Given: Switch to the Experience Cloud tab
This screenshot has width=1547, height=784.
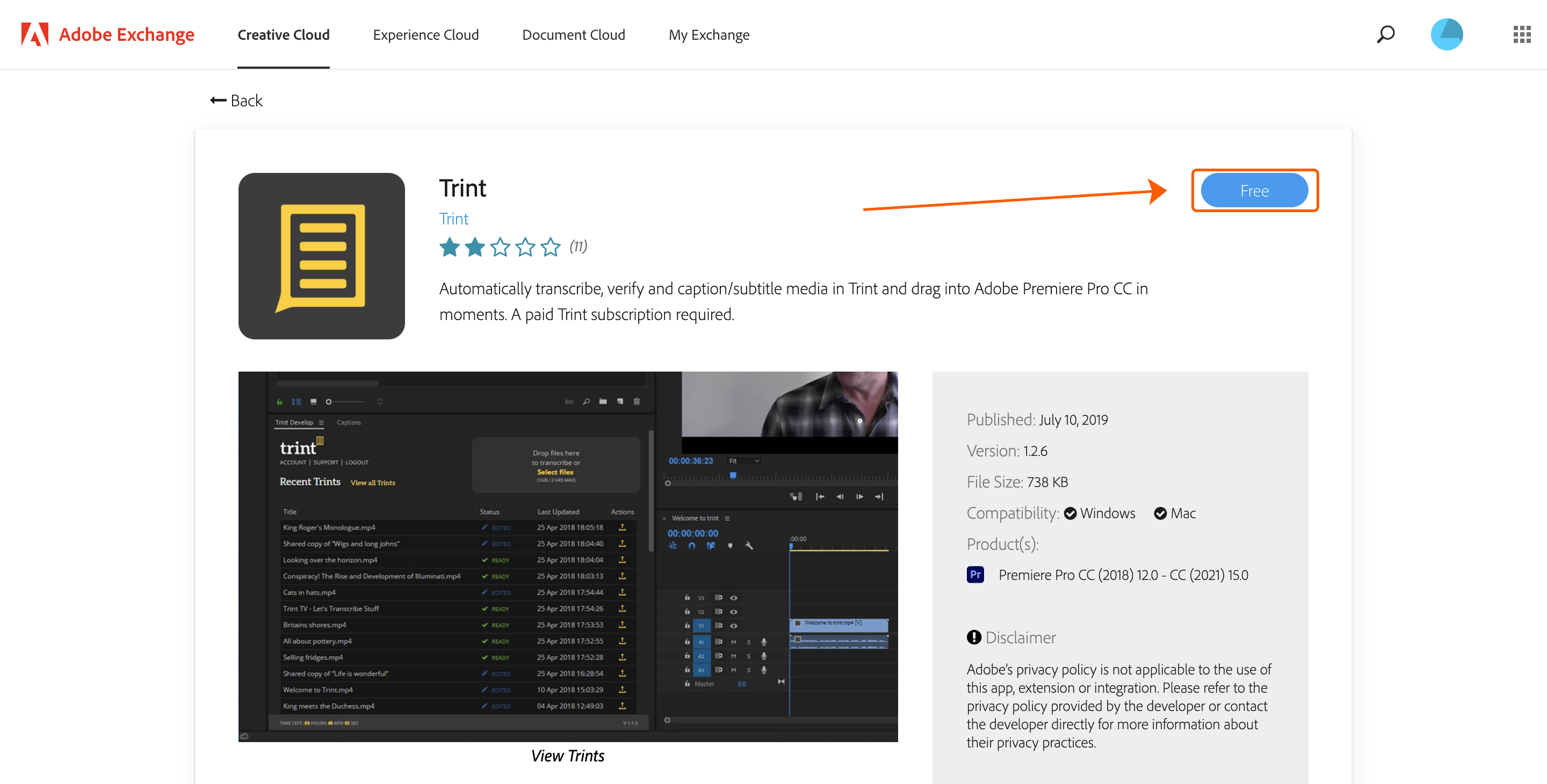Looking at the screenshot, I should pos(426,35).
